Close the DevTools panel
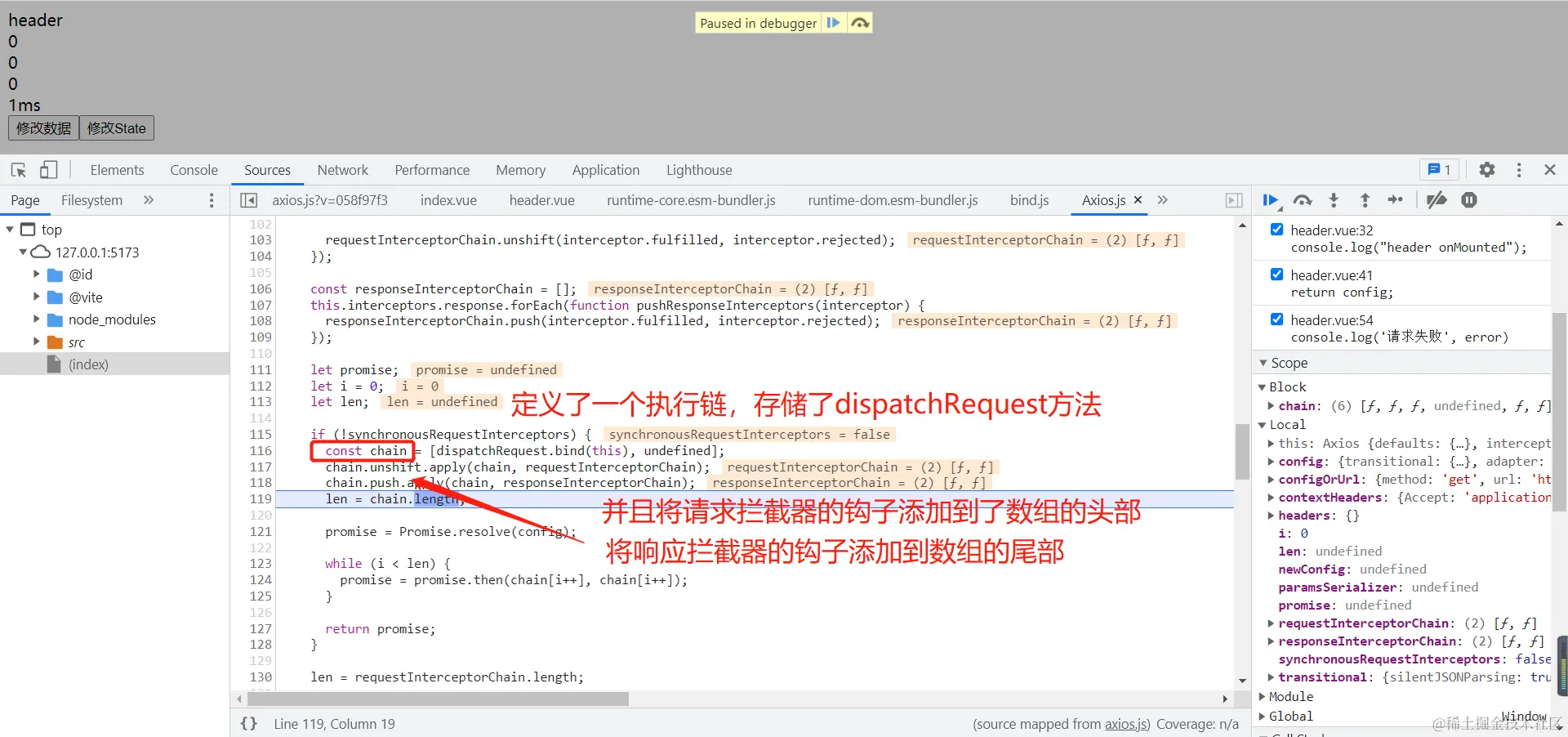 pyautogui.click(x=1550, y=170)
